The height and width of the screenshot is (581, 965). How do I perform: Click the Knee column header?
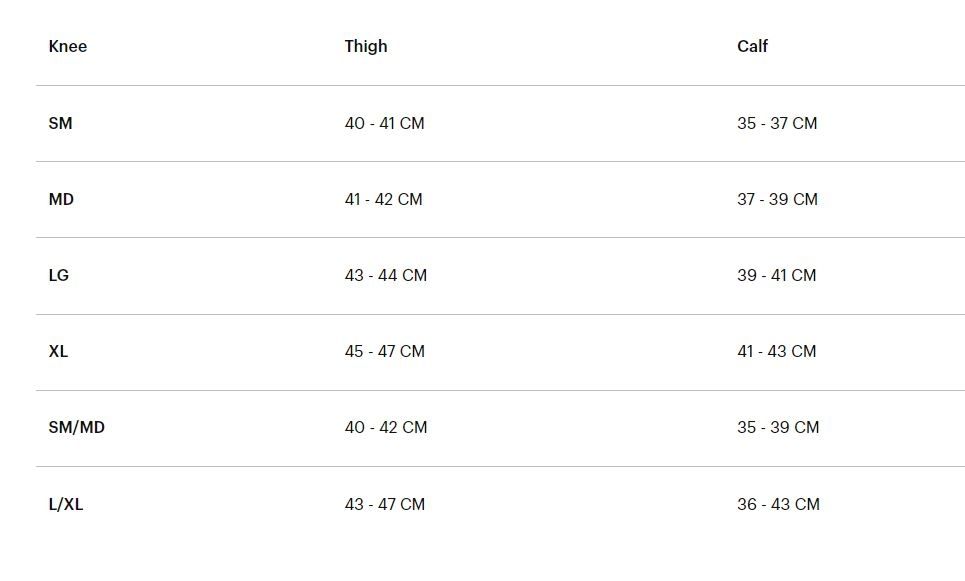click(67, 46)
